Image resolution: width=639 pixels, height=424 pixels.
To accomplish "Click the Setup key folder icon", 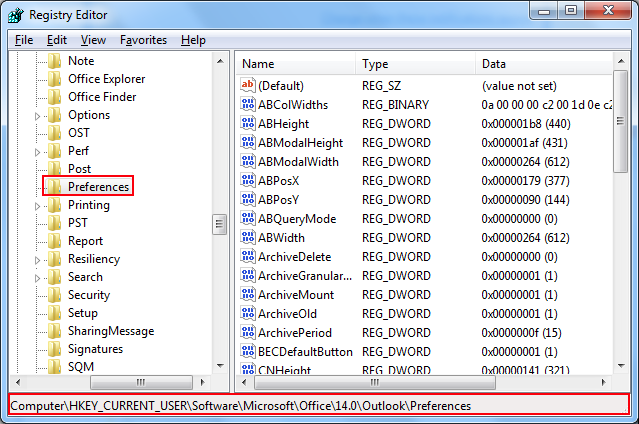I will pyautogui.click(x=55, y=313).
